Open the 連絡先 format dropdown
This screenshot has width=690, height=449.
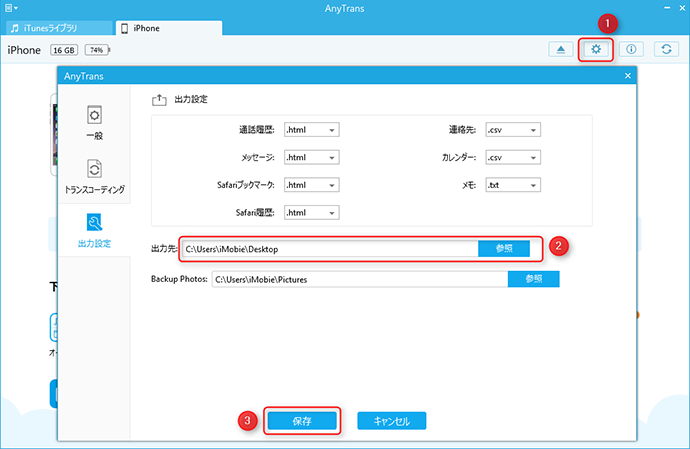coord(513,130)
